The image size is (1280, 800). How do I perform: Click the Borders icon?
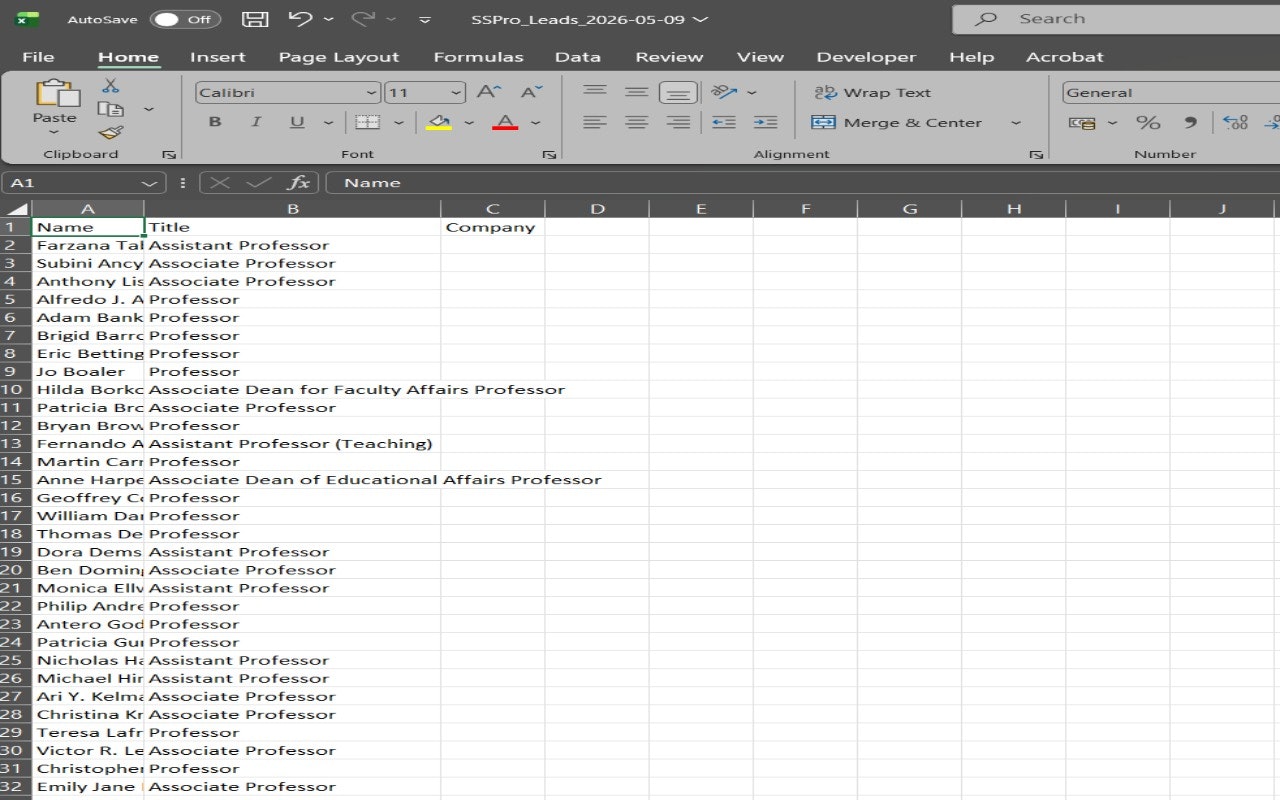coord(368,122)
